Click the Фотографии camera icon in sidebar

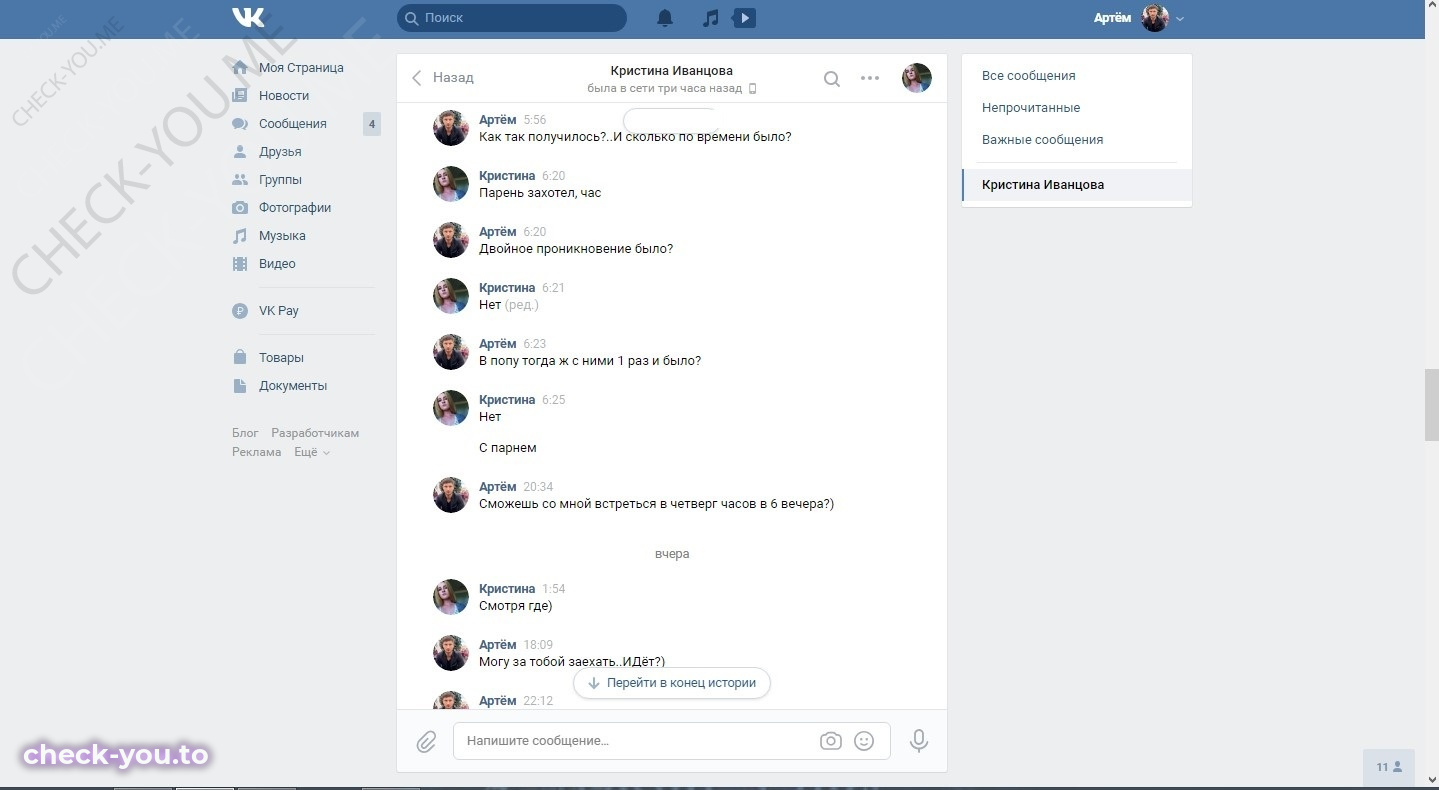pos(240,208)
